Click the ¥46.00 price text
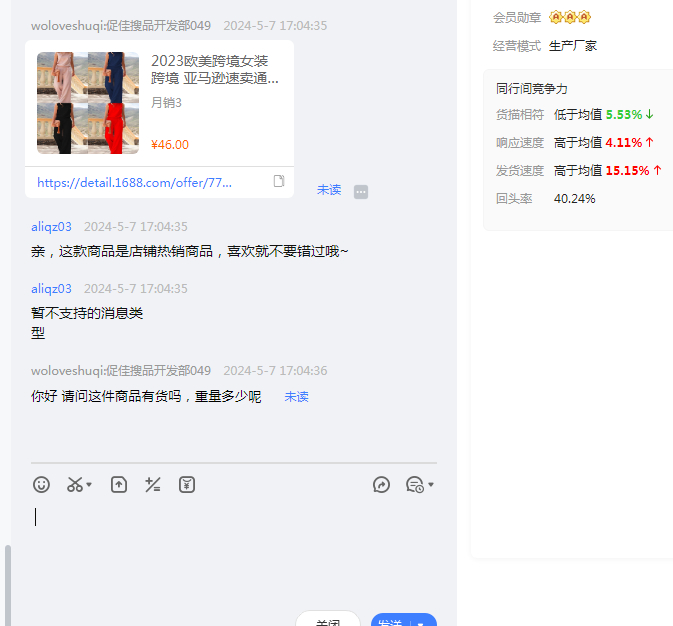 coord(170,145)
